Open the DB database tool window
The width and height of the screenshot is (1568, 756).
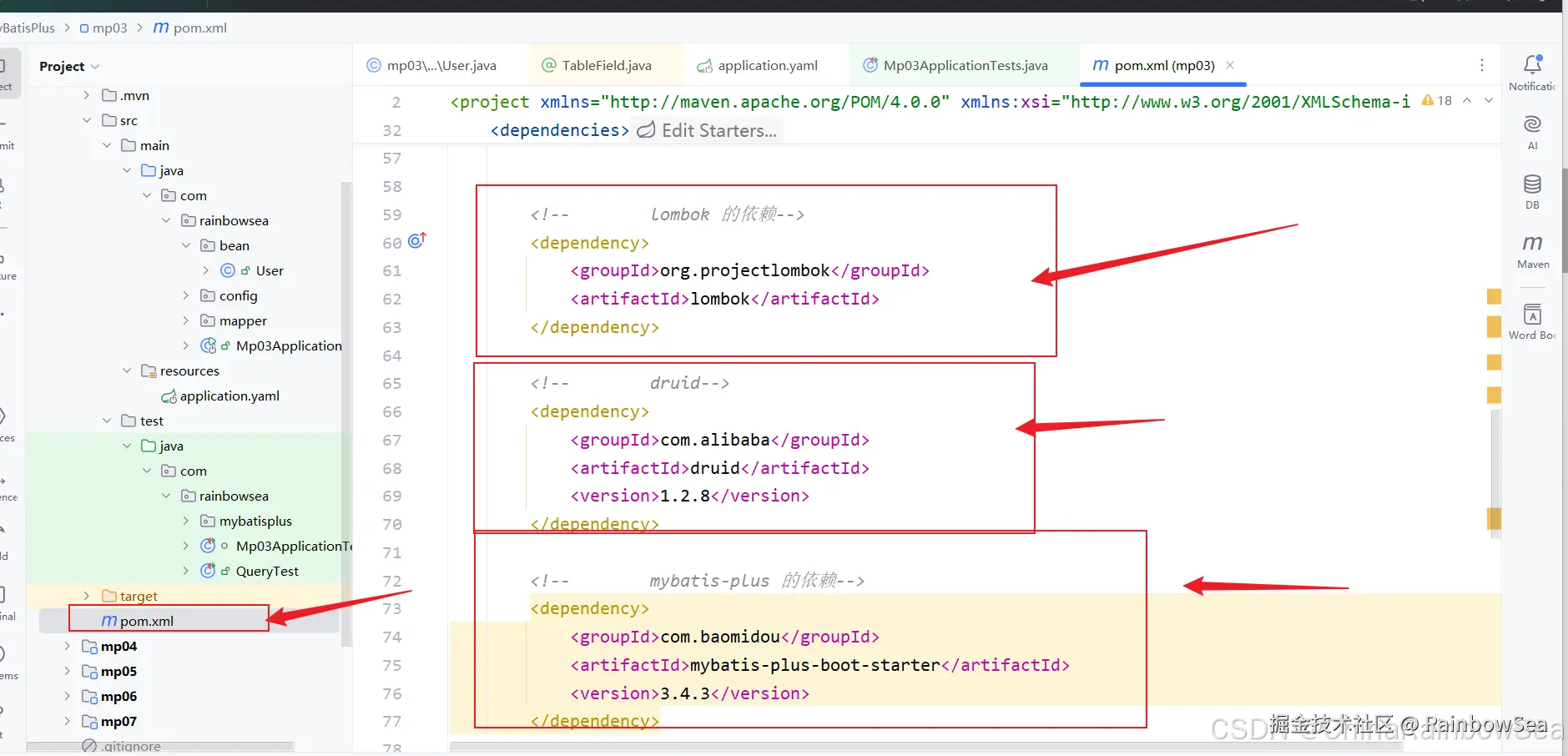[x=1532, y=192]
